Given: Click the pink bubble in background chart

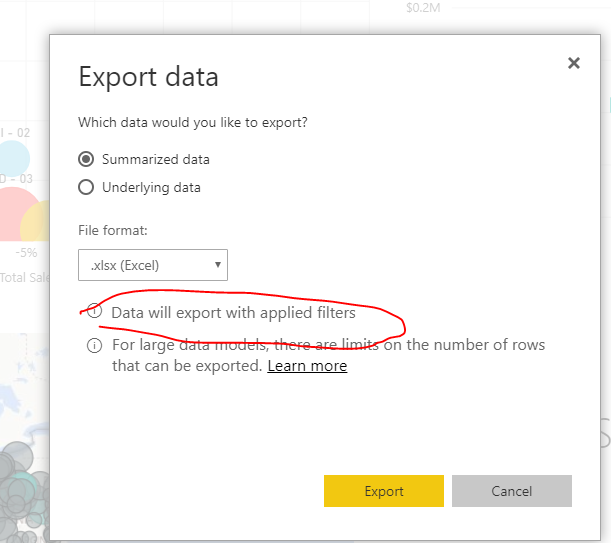Looking at the screenshot, I should (14, 214).
